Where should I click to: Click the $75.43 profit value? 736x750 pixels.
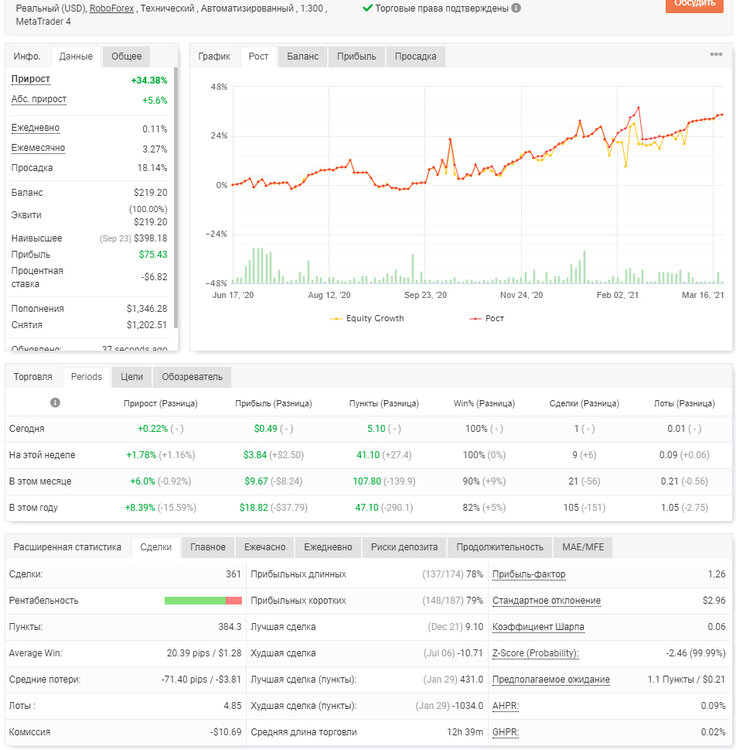tap(153, 254)
